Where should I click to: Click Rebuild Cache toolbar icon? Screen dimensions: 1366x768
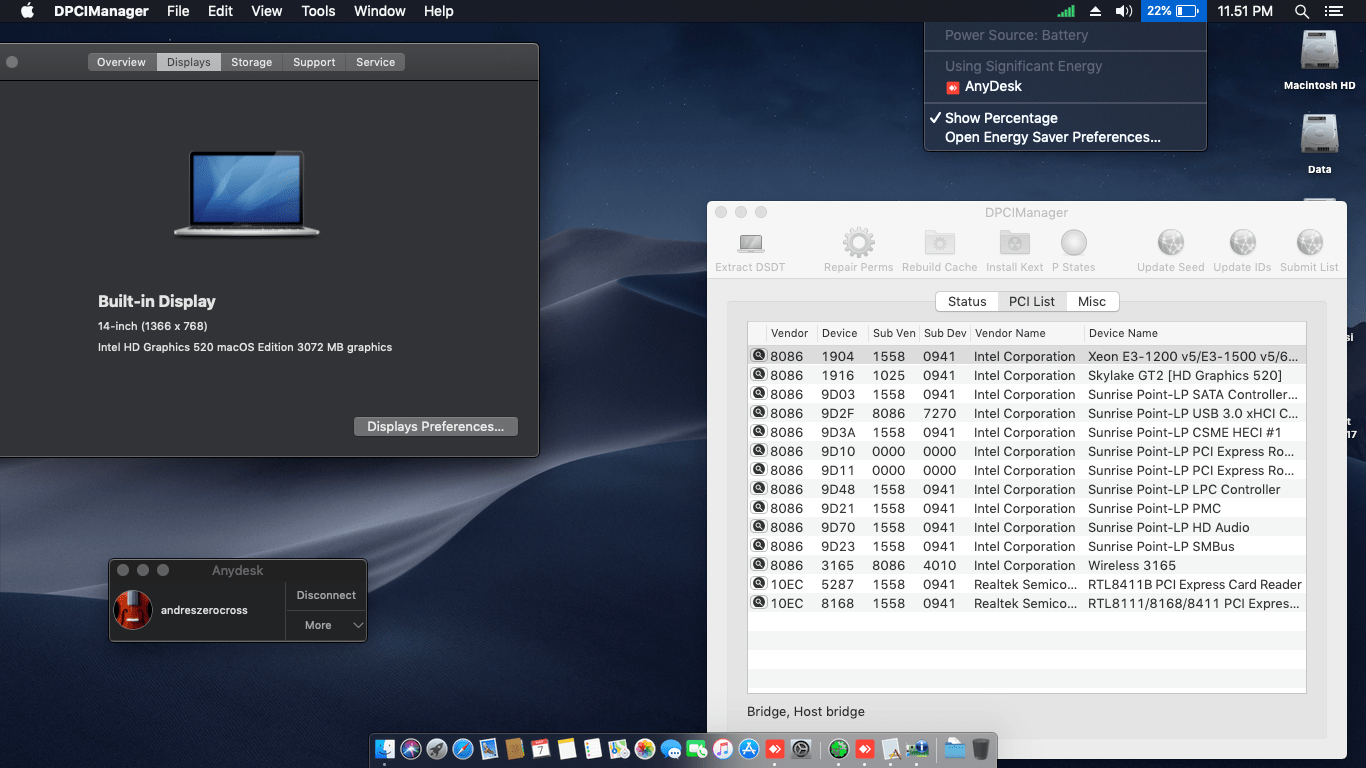tap(939, 243)
